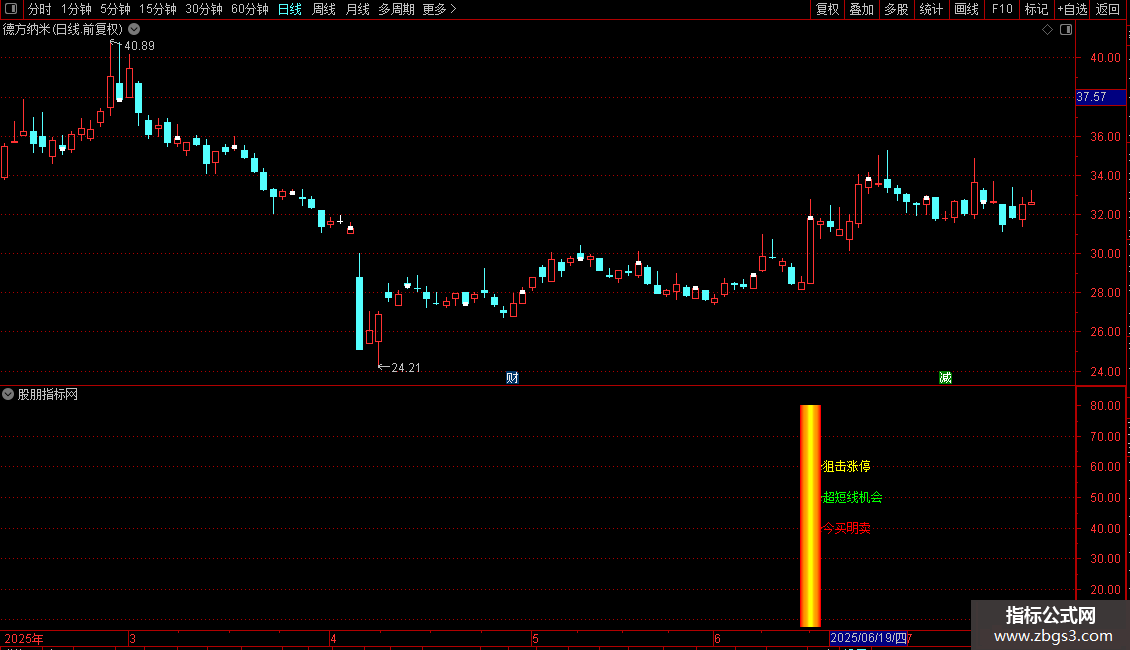Click the 24.21 low price label

[x=406, y=368]
